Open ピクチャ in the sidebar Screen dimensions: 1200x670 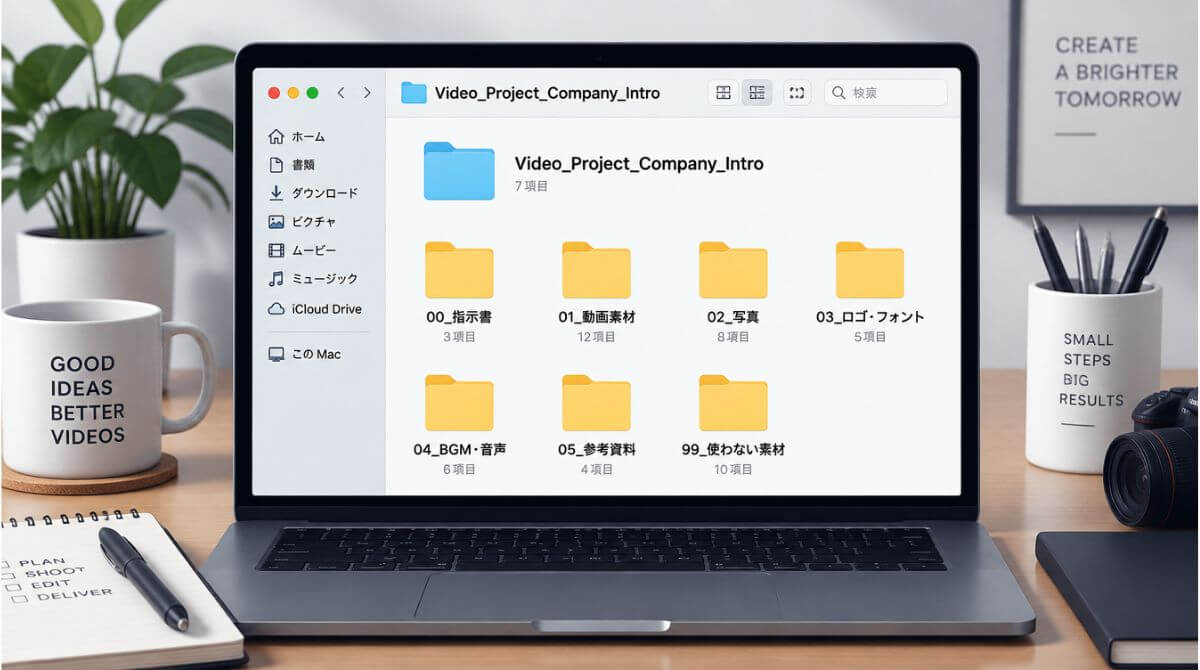(302, 222)
